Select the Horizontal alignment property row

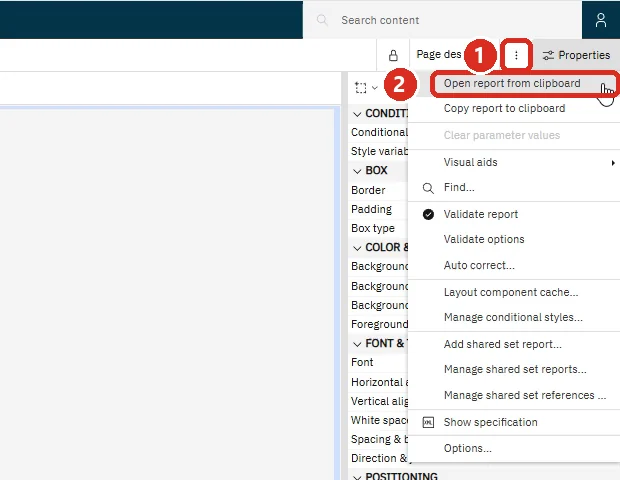pos(378,382)
